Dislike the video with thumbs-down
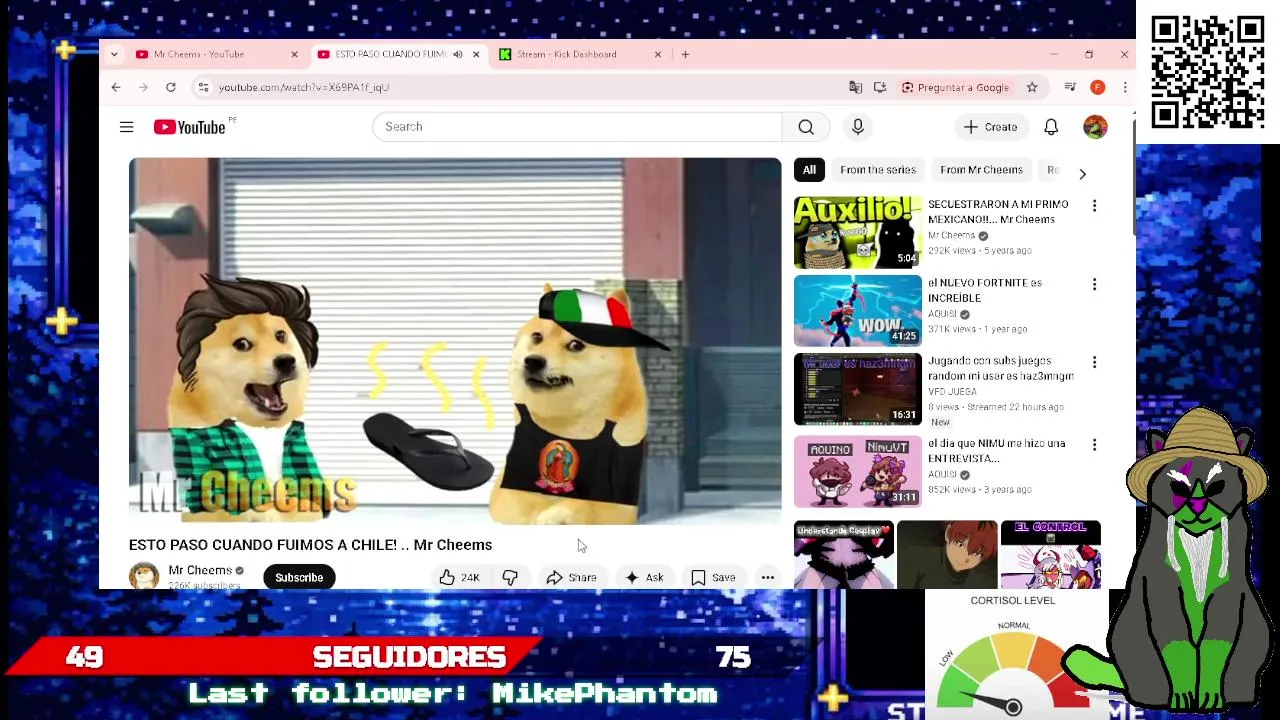Viewport: 1280px width, 720px height. 510,577
